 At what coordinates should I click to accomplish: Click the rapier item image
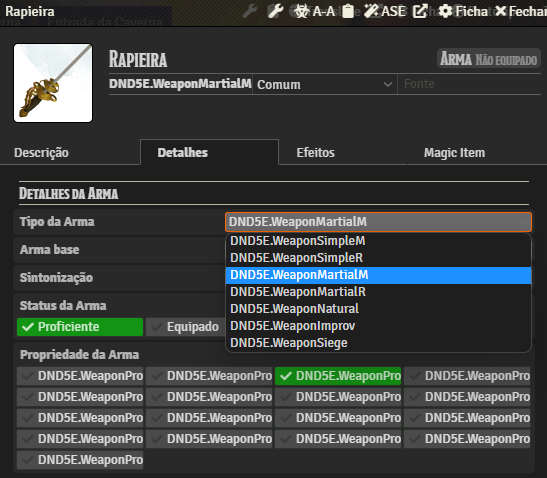(x=53, y=83)
